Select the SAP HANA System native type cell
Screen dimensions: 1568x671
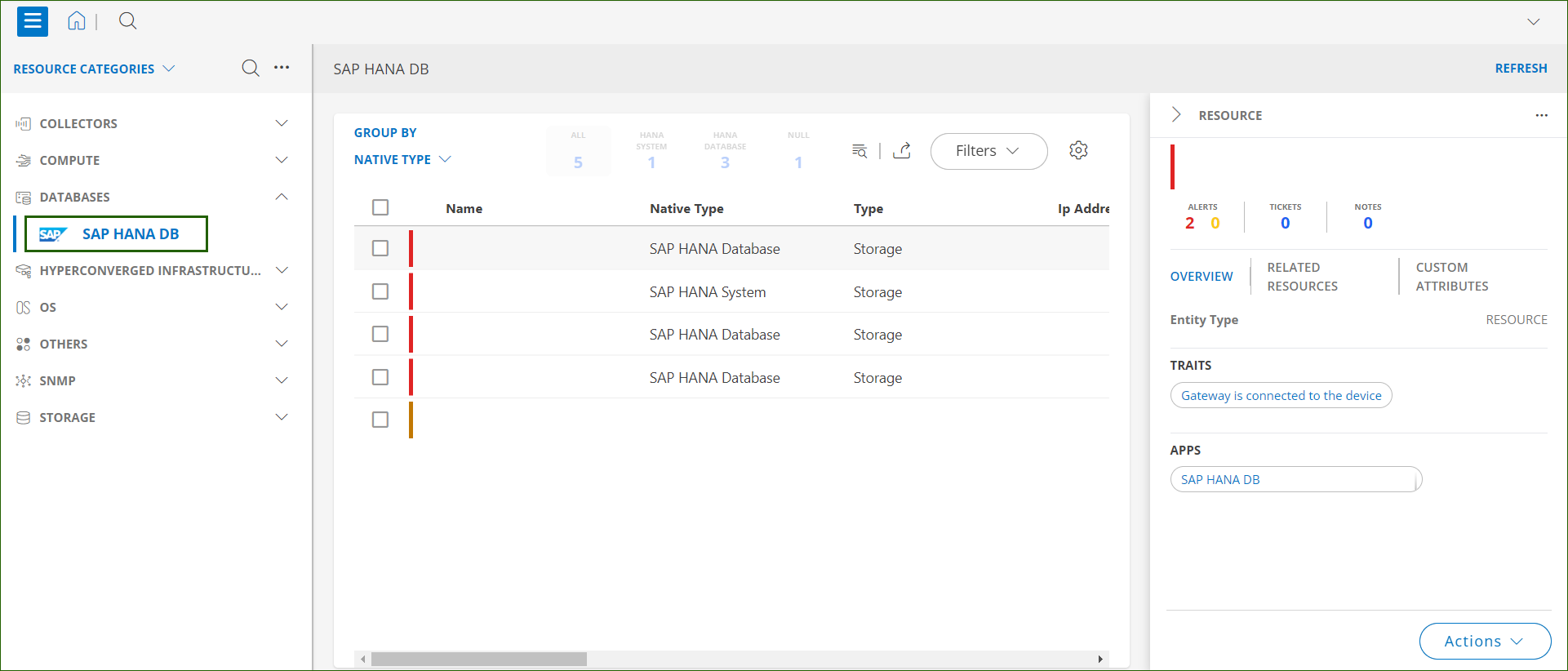[708, 291]
